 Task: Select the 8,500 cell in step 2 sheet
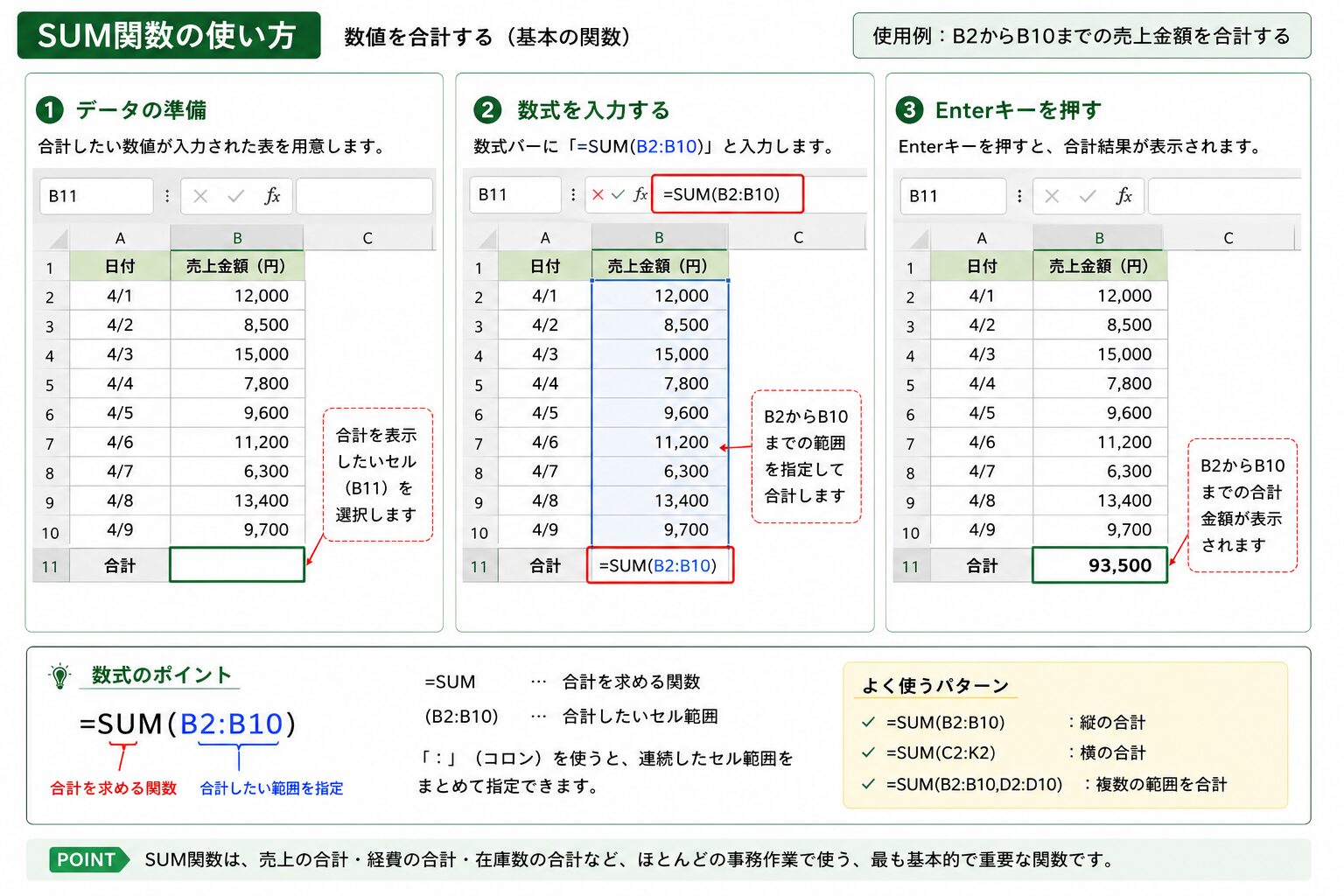(660, 325)
